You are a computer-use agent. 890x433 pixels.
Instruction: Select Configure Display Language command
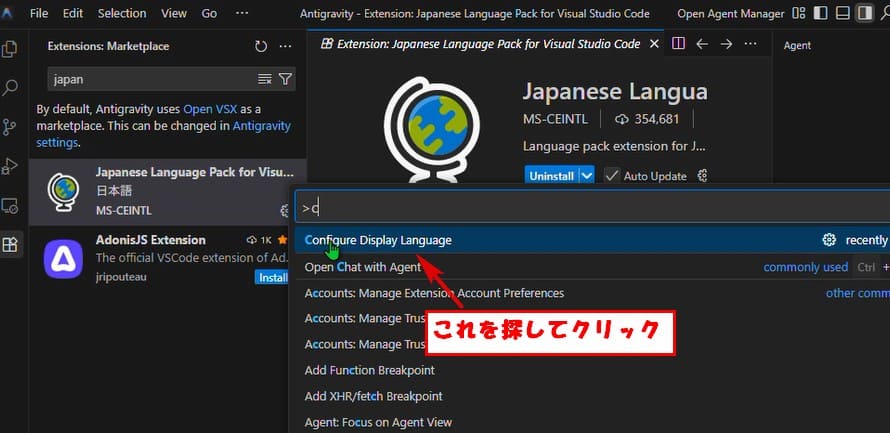[x=378, y=240]
